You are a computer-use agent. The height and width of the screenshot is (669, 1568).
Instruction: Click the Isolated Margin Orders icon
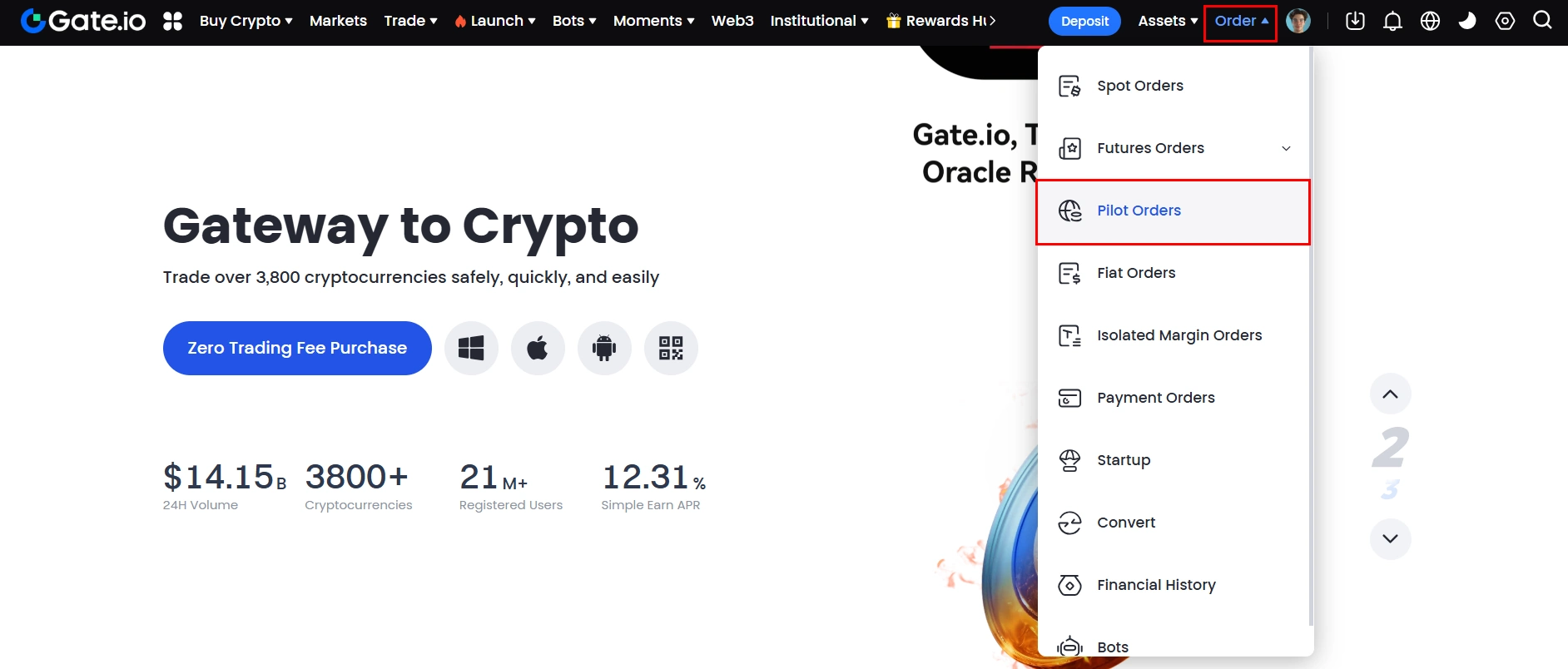[x=1069, y=335]
